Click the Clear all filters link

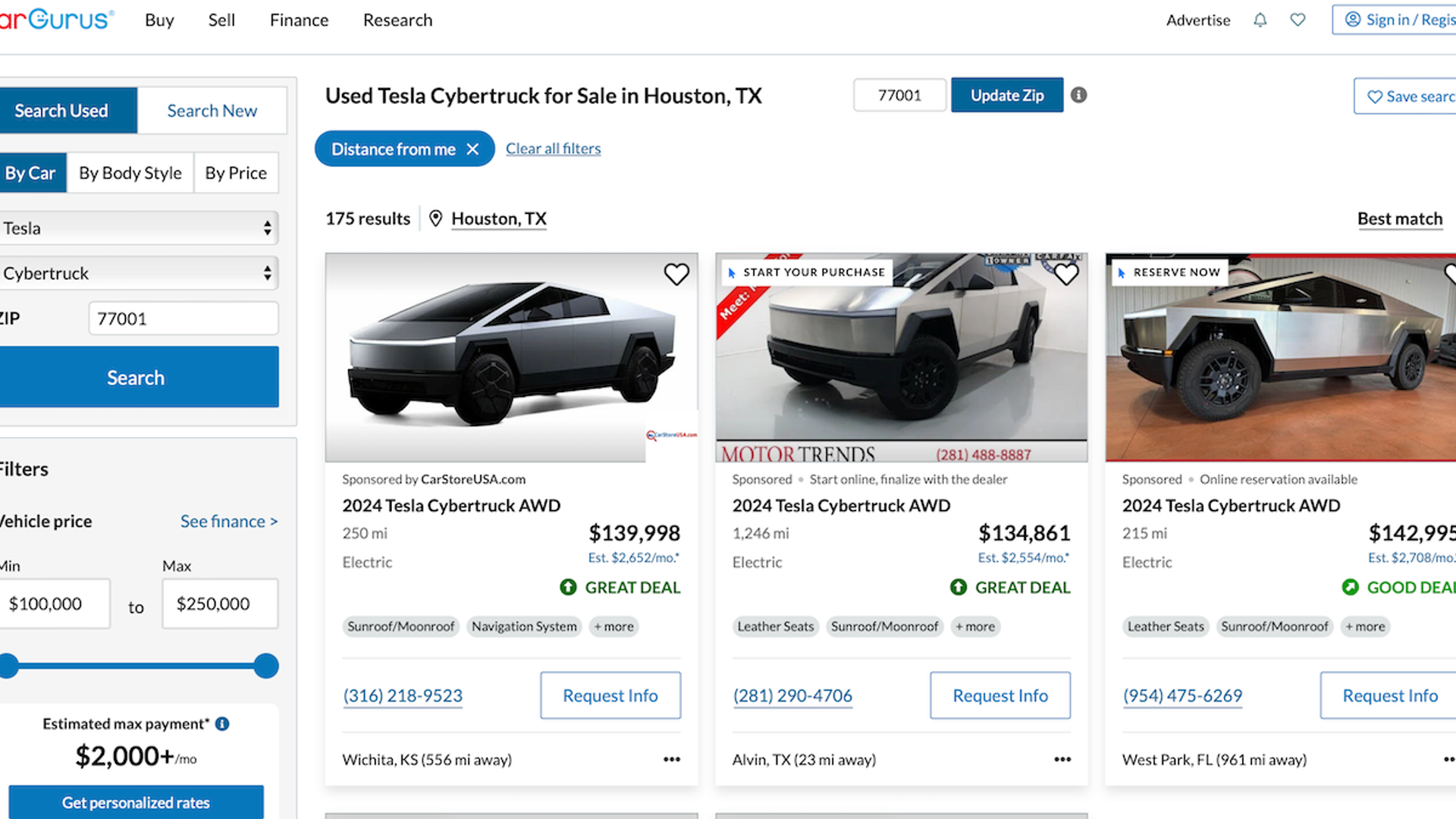point(553,149)
